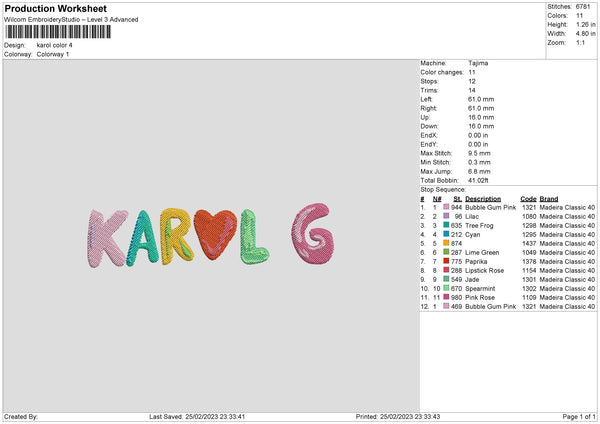Viewport: 600px width, 424px height.
Task: Click the Left value 61.0 mm
Action: 481,99
